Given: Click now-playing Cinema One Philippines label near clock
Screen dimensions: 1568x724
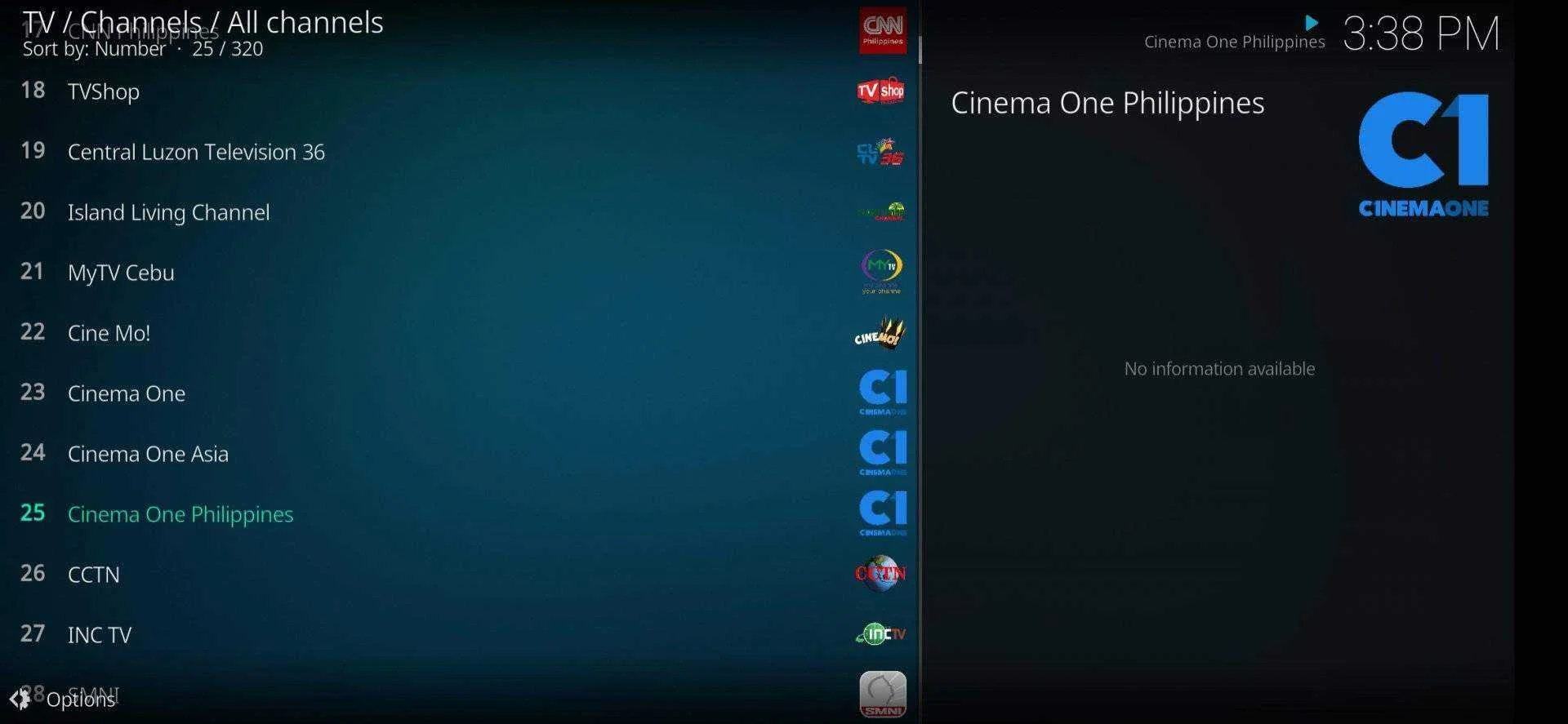Looking at the screenshot, I should [x=1234, y=42].
